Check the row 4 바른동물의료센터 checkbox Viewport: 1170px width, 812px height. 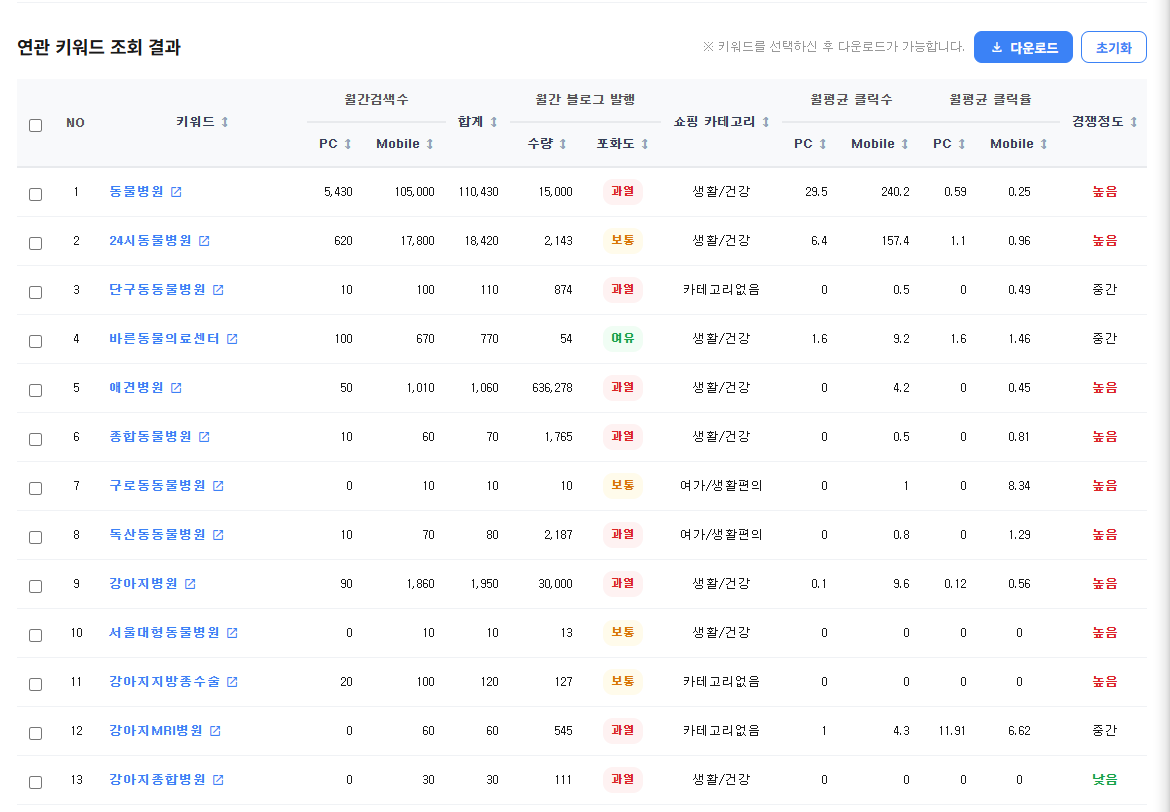point(35,342)
